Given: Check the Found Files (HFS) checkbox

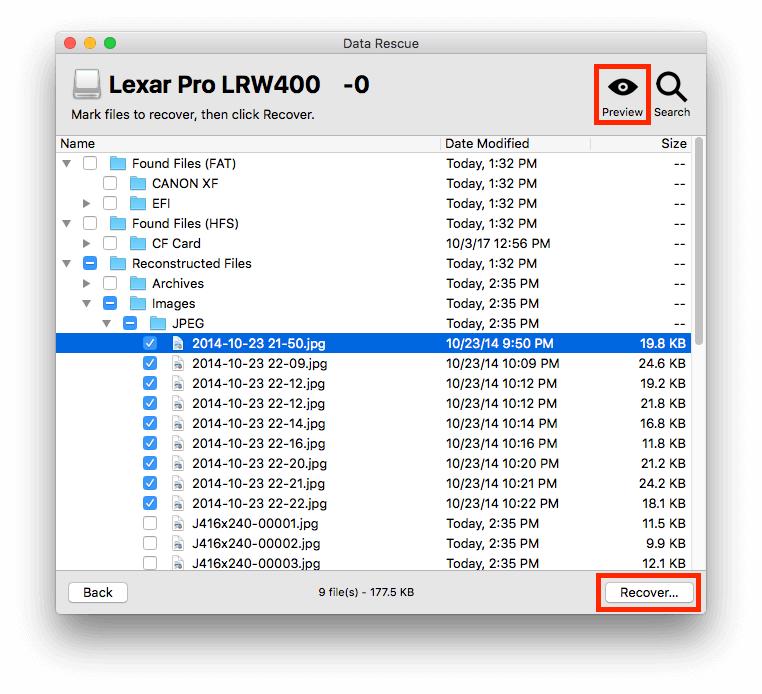Looking at the screenshot, I should click(90, 224).
